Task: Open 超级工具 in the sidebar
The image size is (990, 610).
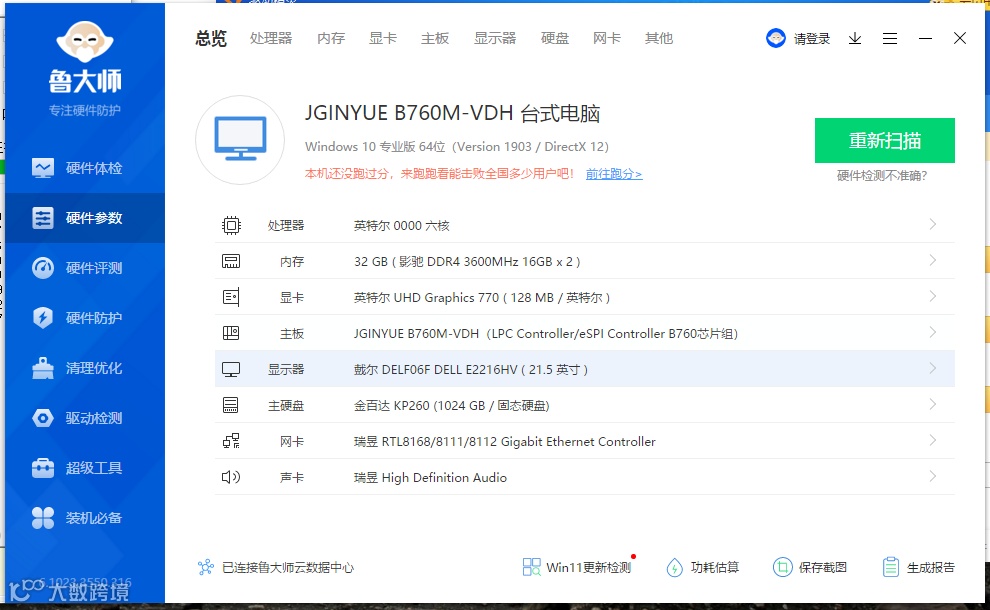Action: (85, 468)
